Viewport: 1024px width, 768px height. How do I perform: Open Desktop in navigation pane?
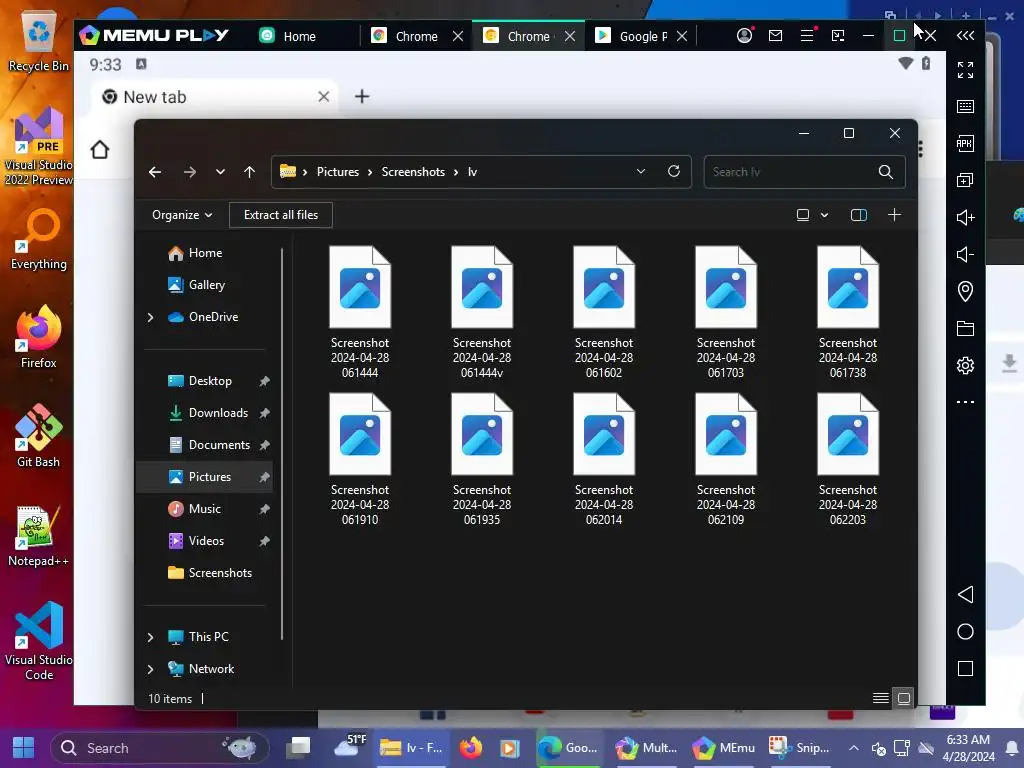tap(204, 381)
